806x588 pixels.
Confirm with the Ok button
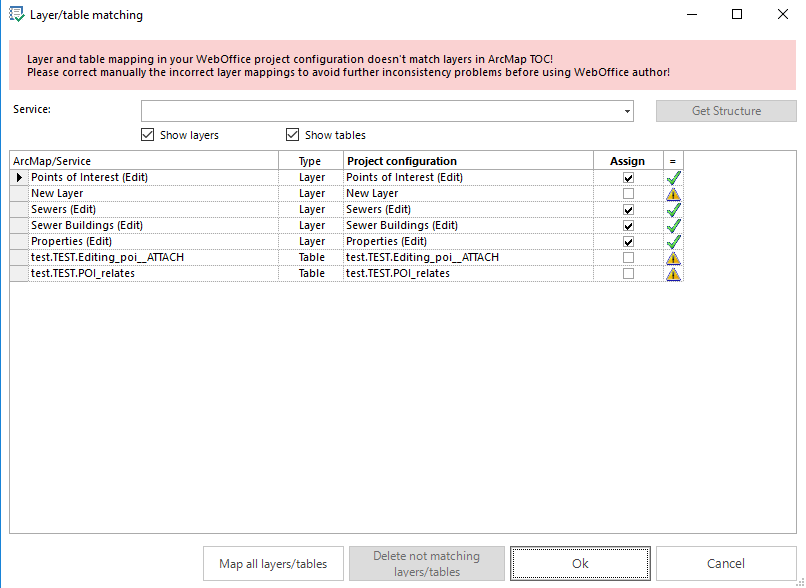580,563
